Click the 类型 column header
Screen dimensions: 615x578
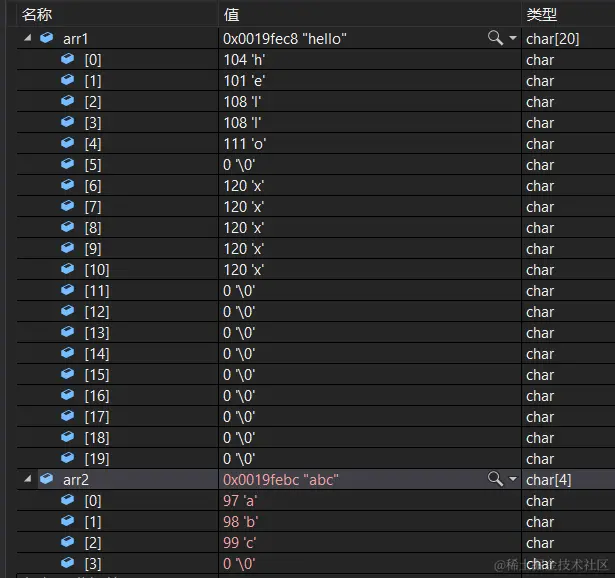pos(542,15)
